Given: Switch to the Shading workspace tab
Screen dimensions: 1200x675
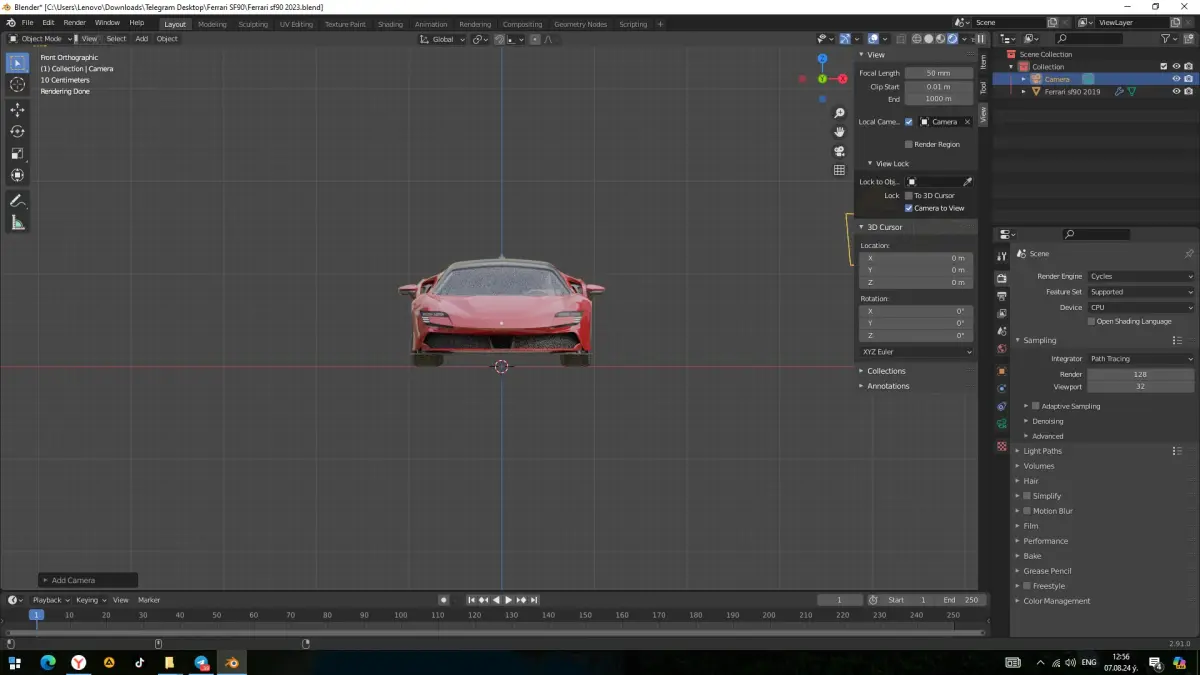Looking at the screenshot, I should pos(390,24).
